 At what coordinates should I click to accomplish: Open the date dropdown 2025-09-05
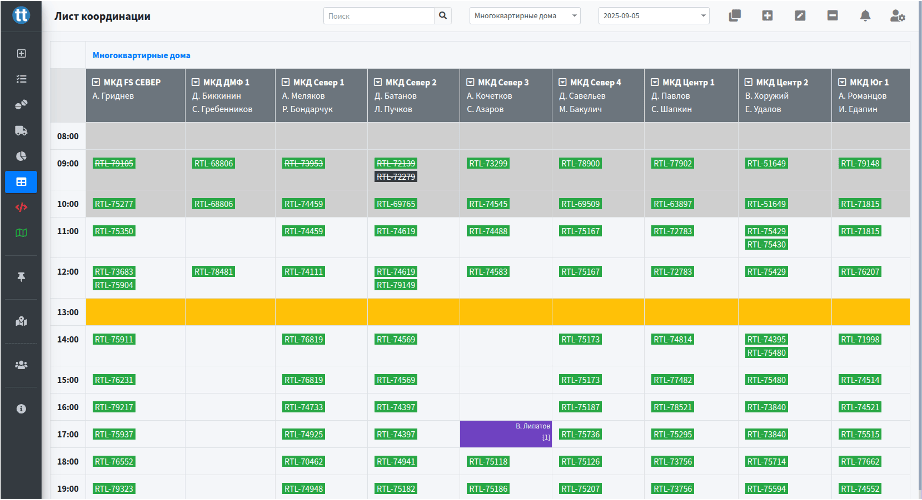653,16
